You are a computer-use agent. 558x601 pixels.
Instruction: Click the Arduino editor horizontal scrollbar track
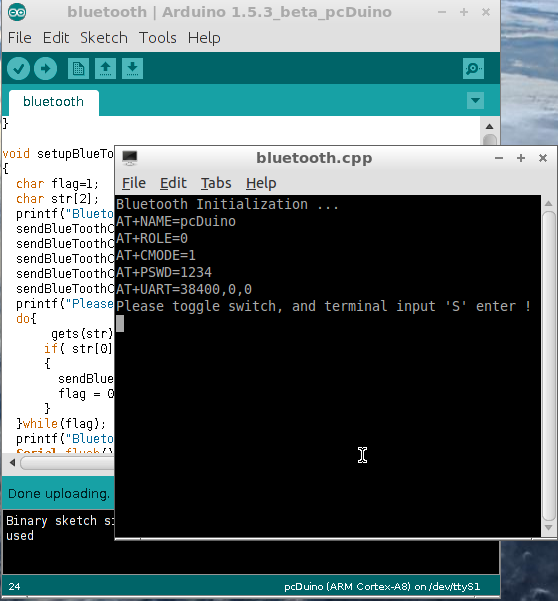[67, 463]
